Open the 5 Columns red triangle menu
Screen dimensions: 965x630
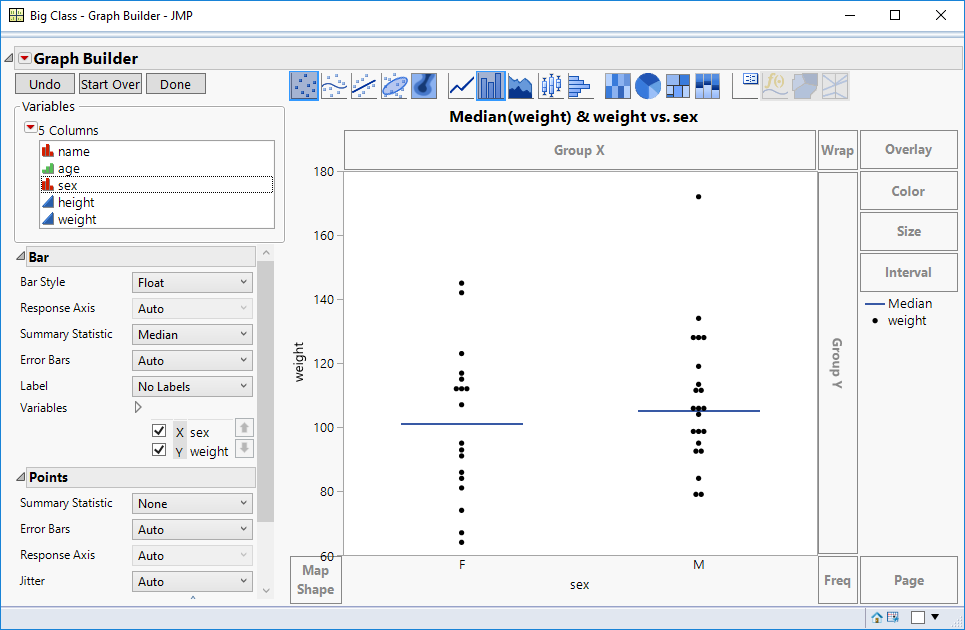click(x=32, y=129)
